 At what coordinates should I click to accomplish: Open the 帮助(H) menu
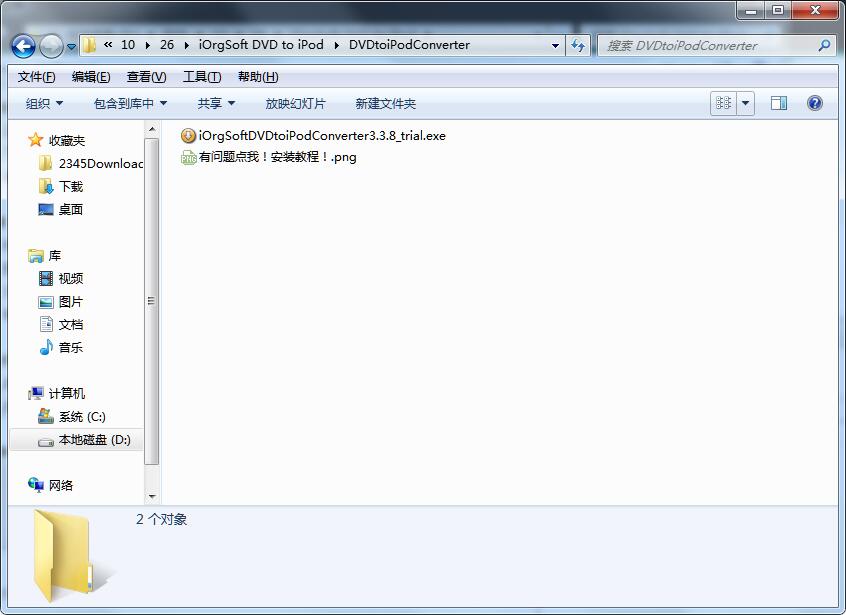(258, 77)
